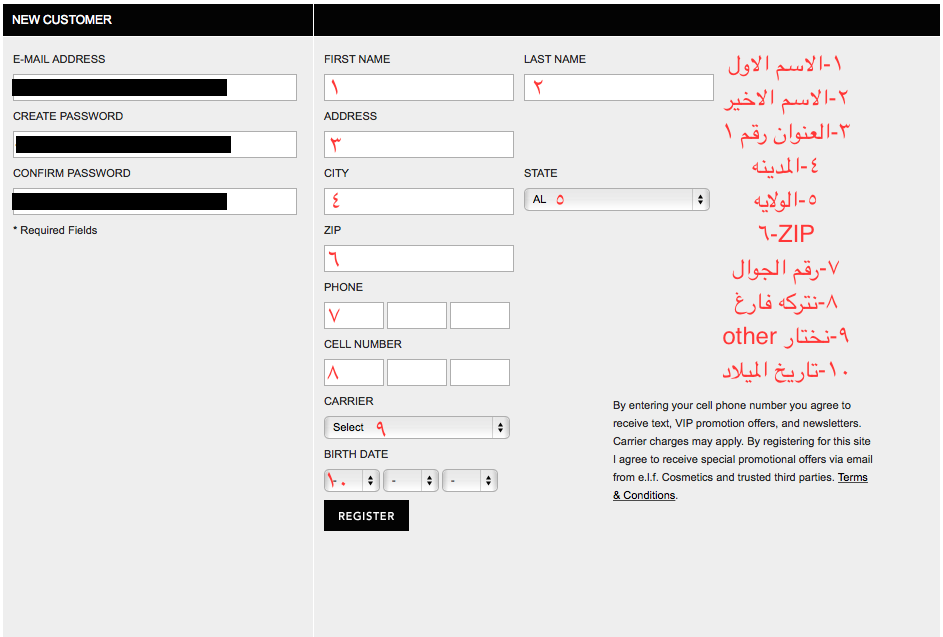
Task: Click the third Cell Number box
Action: coord(480,372)
